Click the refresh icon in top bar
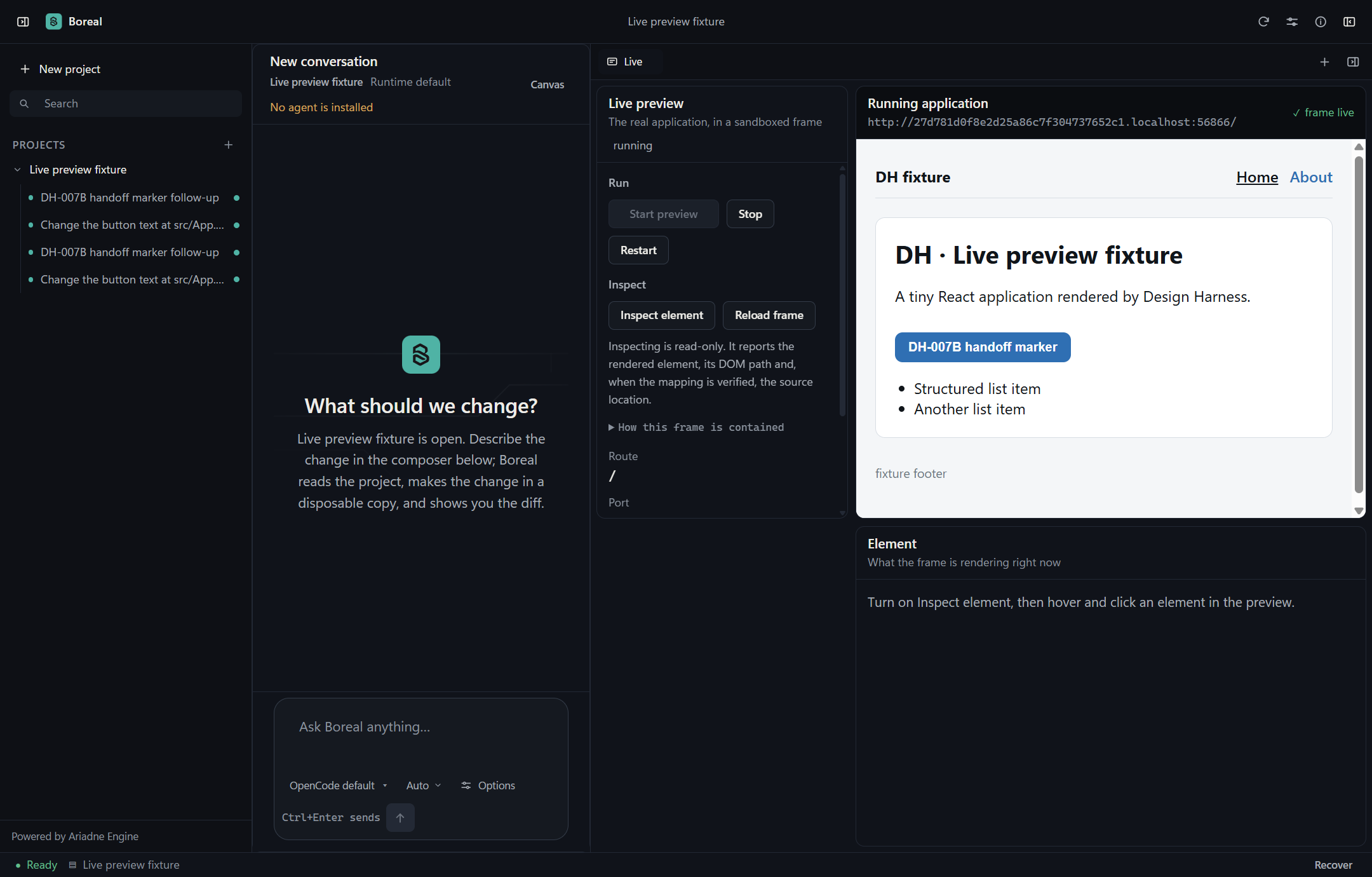The height and width of the screenshot is (877, 1372). [x=1263, y=22]
